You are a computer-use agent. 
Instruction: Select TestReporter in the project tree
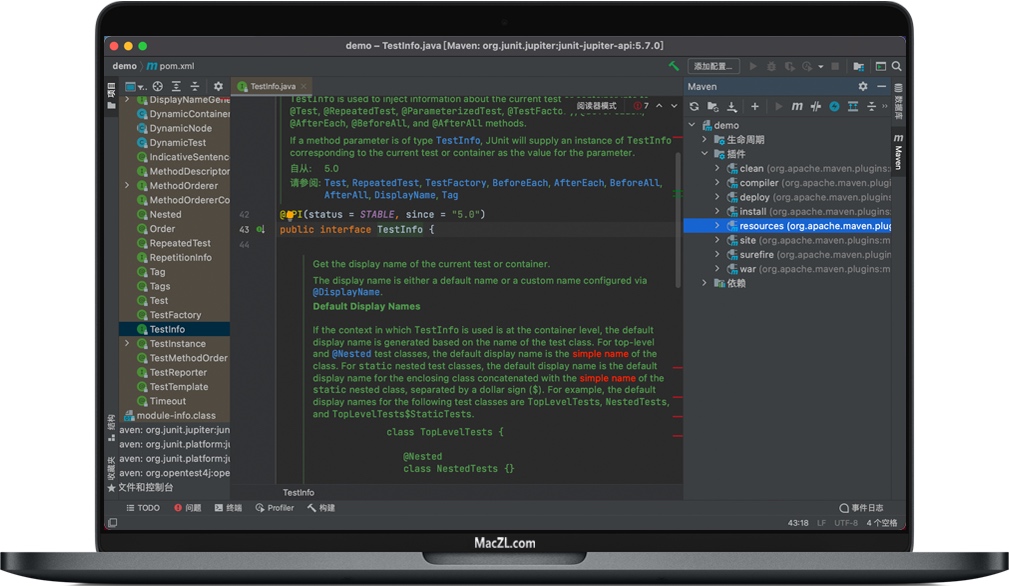point(178,373)
